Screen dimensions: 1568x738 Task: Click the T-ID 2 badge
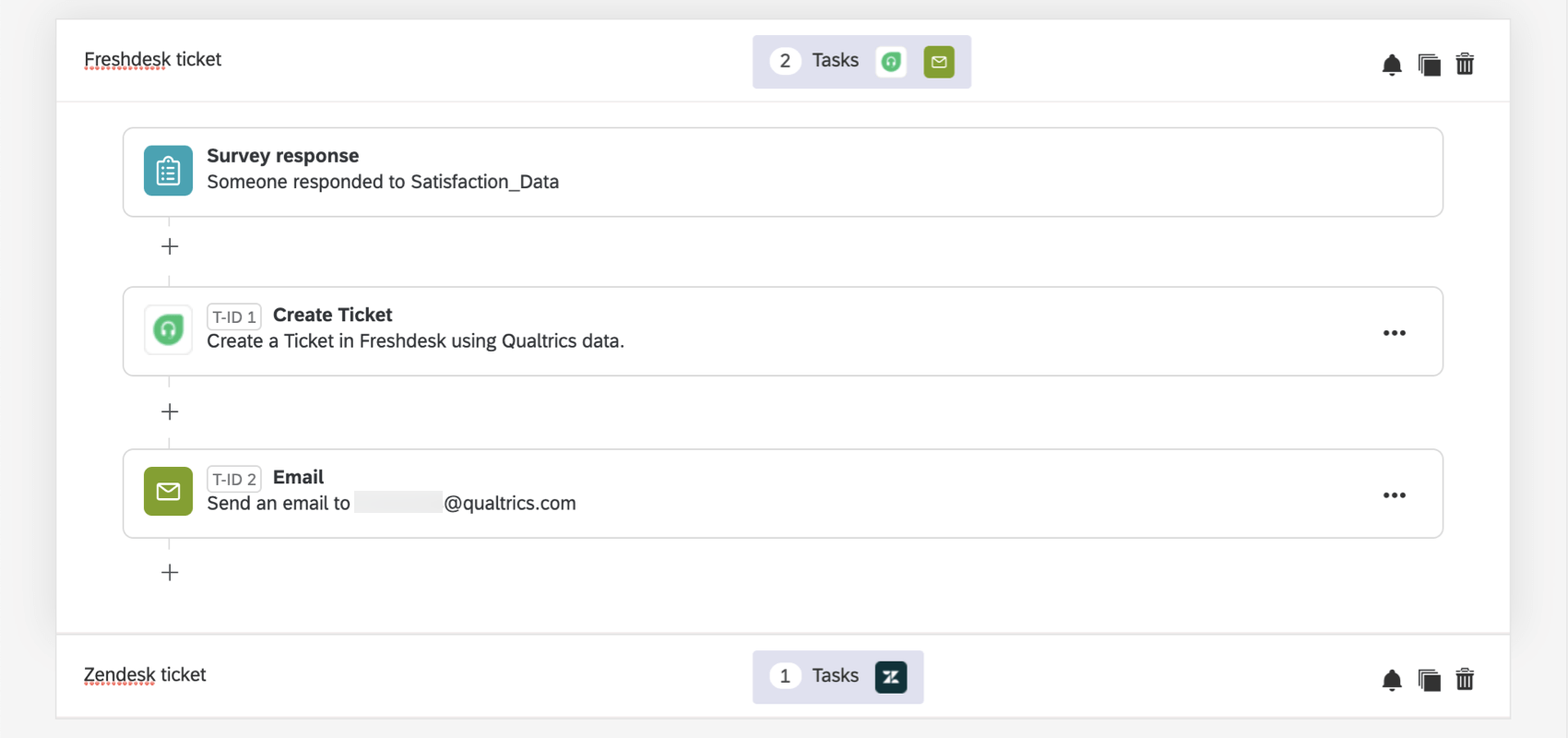click(x=234, y=479)
